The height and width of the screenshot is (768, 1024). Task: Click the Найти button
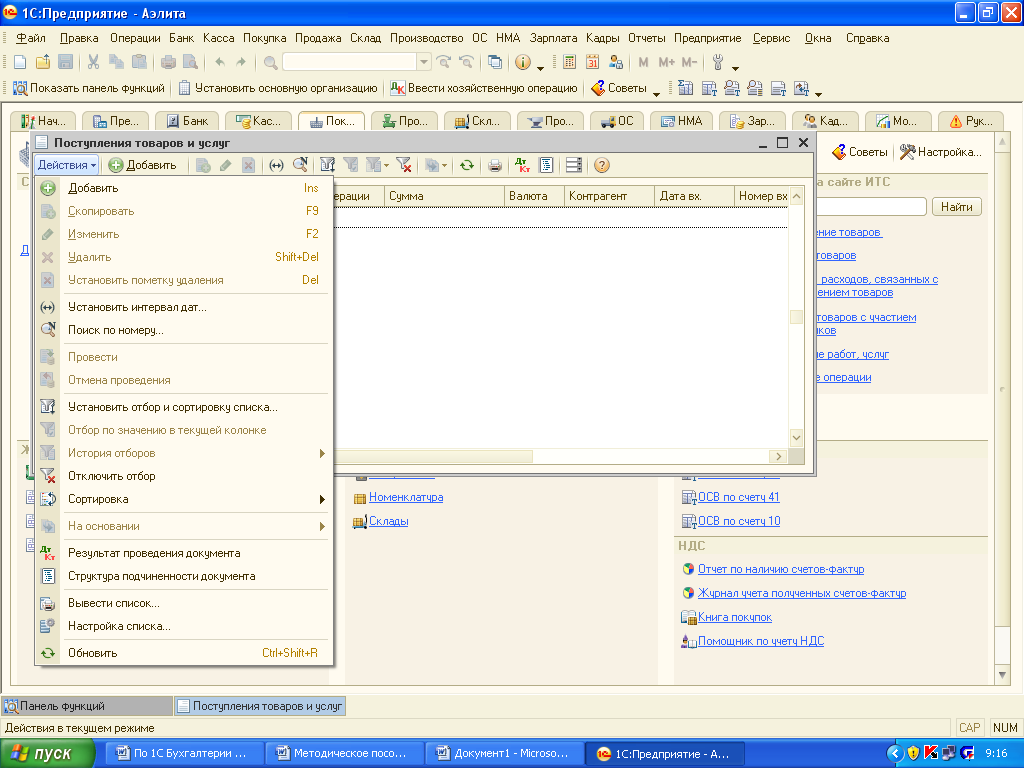click(x=957, y=207)
